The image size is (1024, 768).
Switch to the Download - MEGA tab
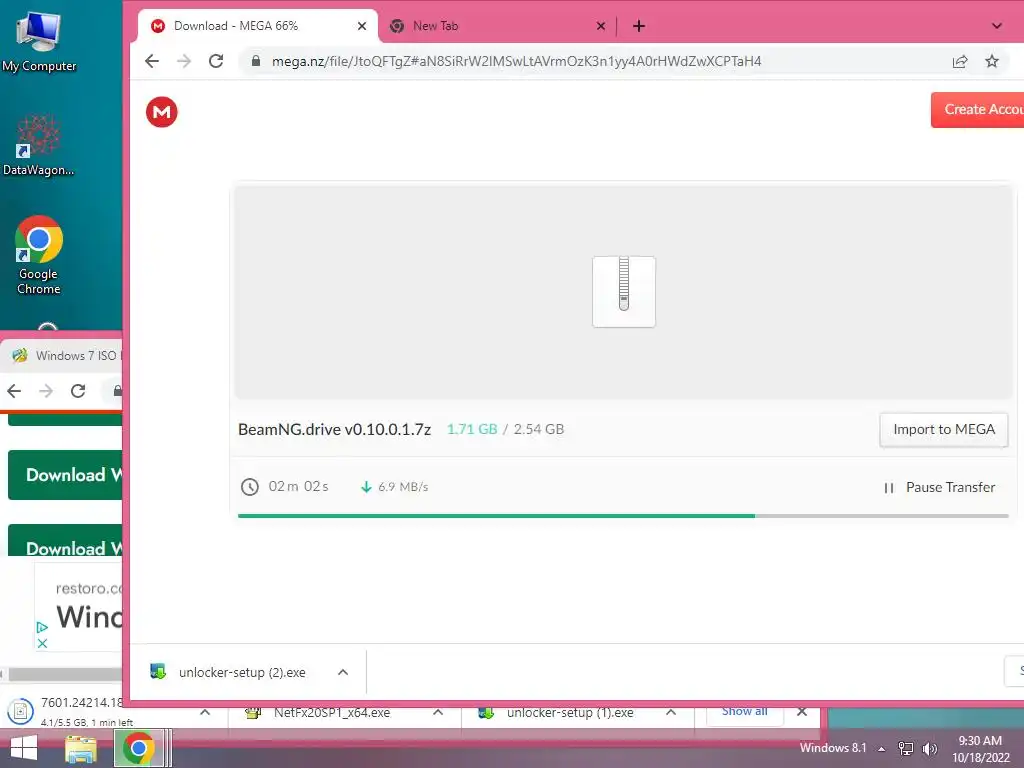pyautogui.click(x=258, y=26)
